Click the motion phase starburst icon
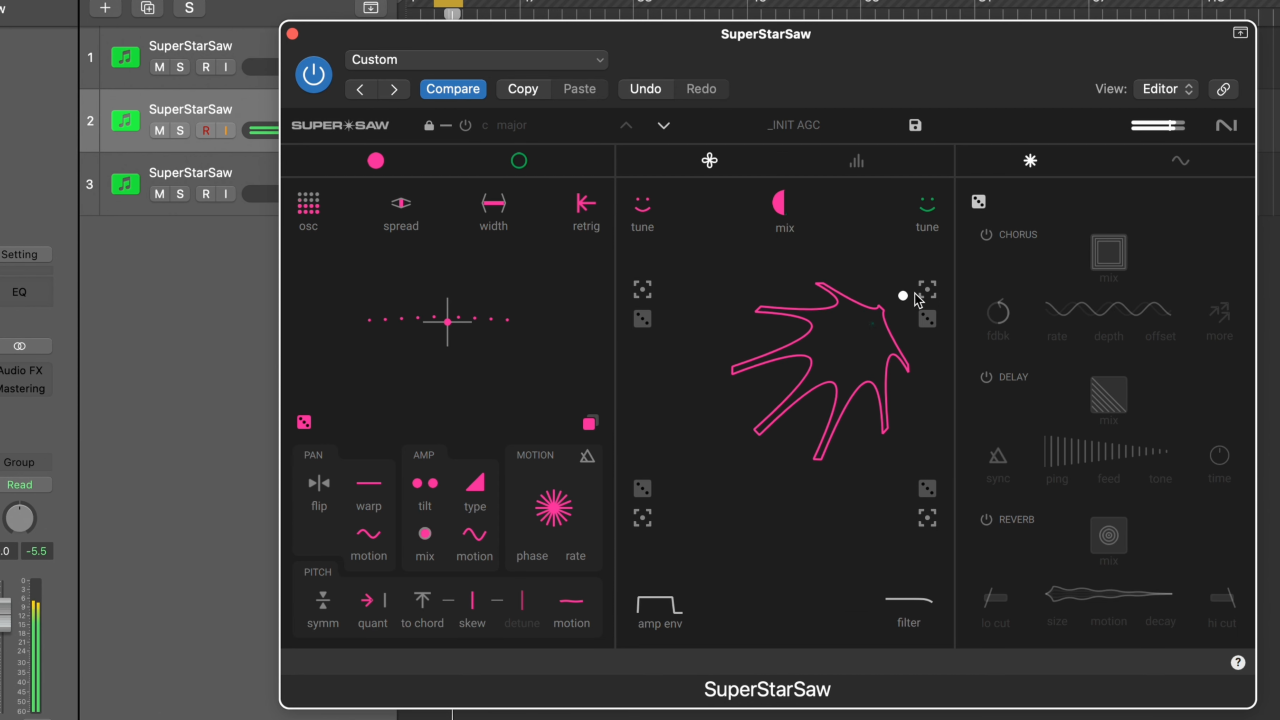The width and height of the screenshot is (1280, 720). pyautogui.click(x=553, y=509)
